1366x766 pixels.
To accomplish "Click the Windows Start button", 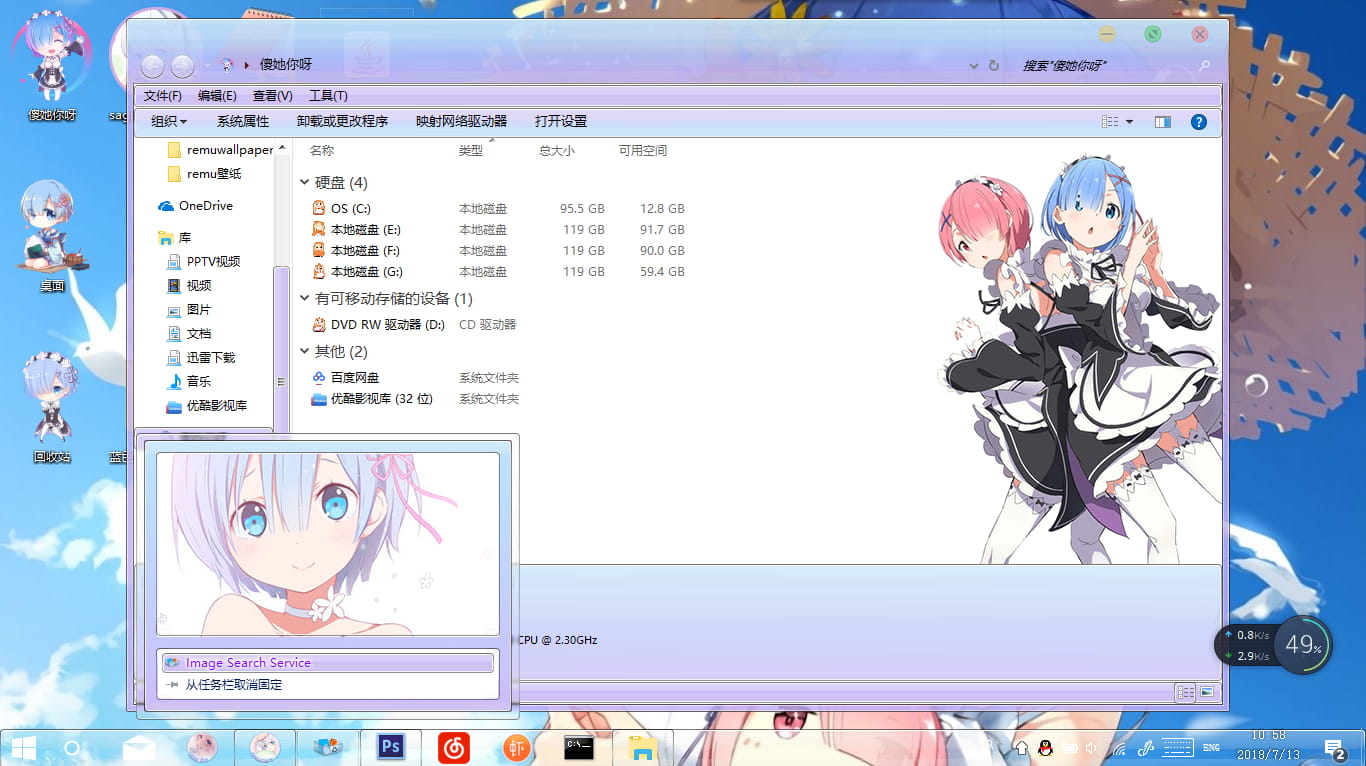I will (x=22, y=746).
